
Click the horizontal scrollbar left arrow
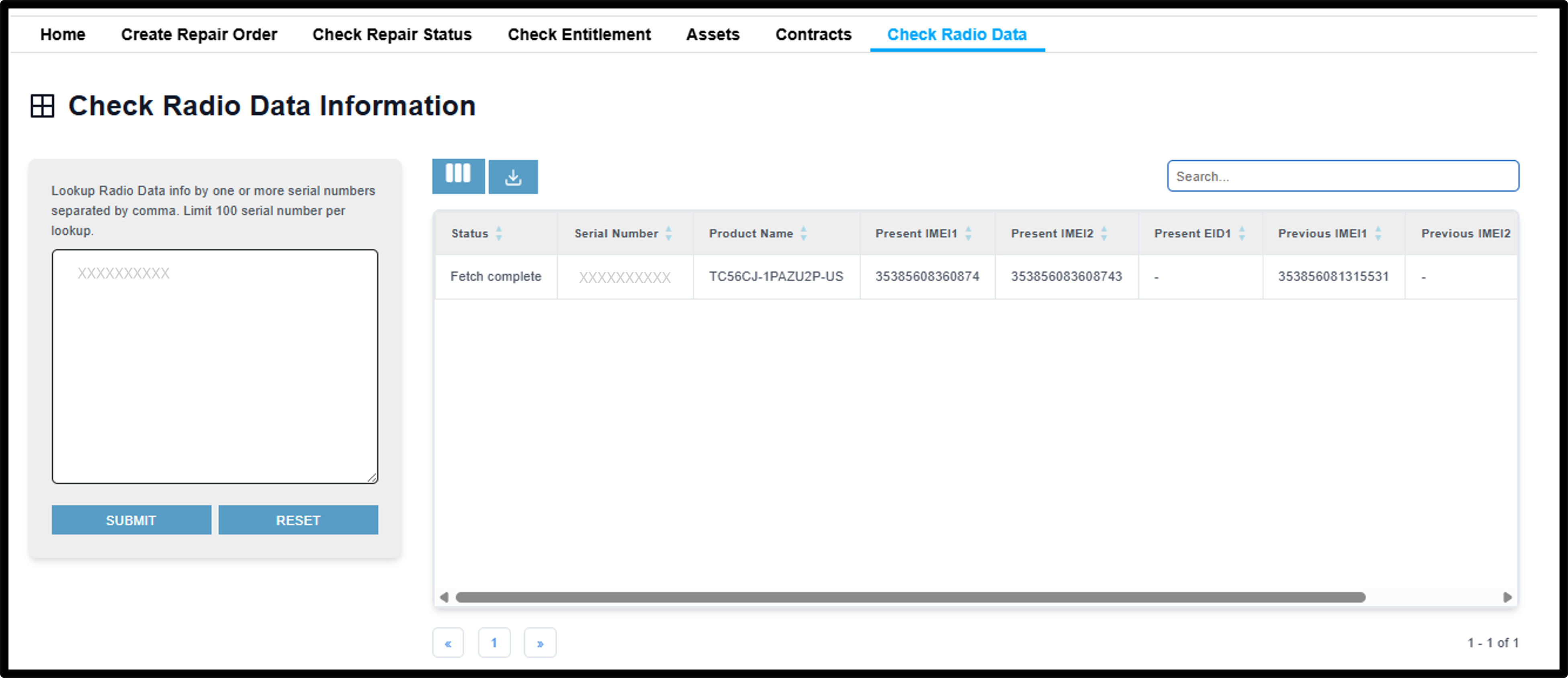(444, 597)
